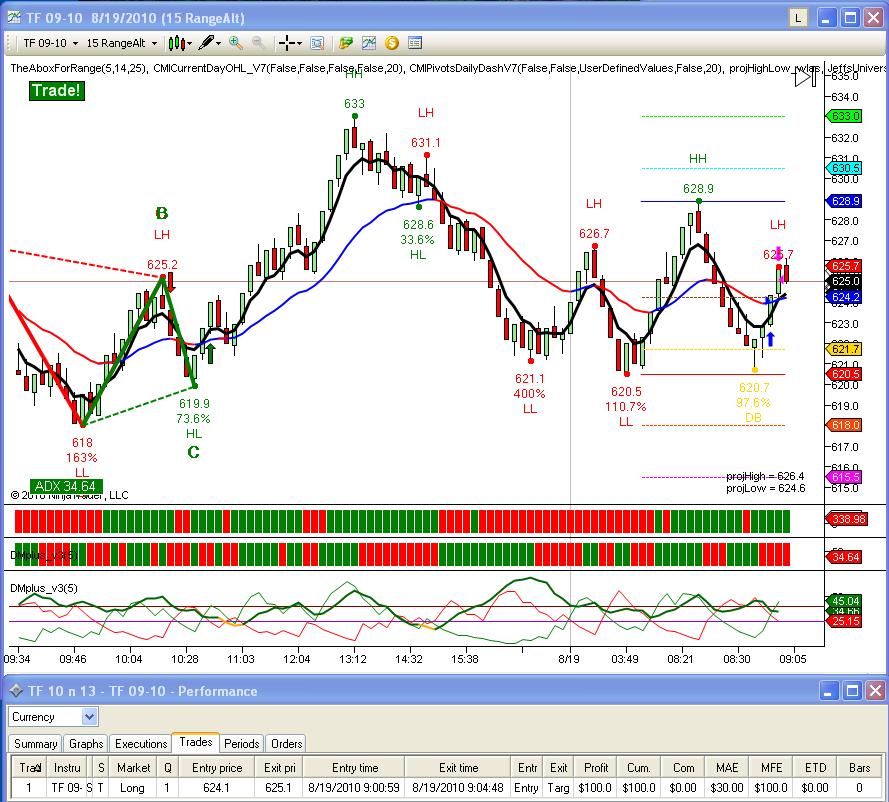Sort by the Entry price column header
The height and width of the screenshot is (802, 889).
point(217,767)
